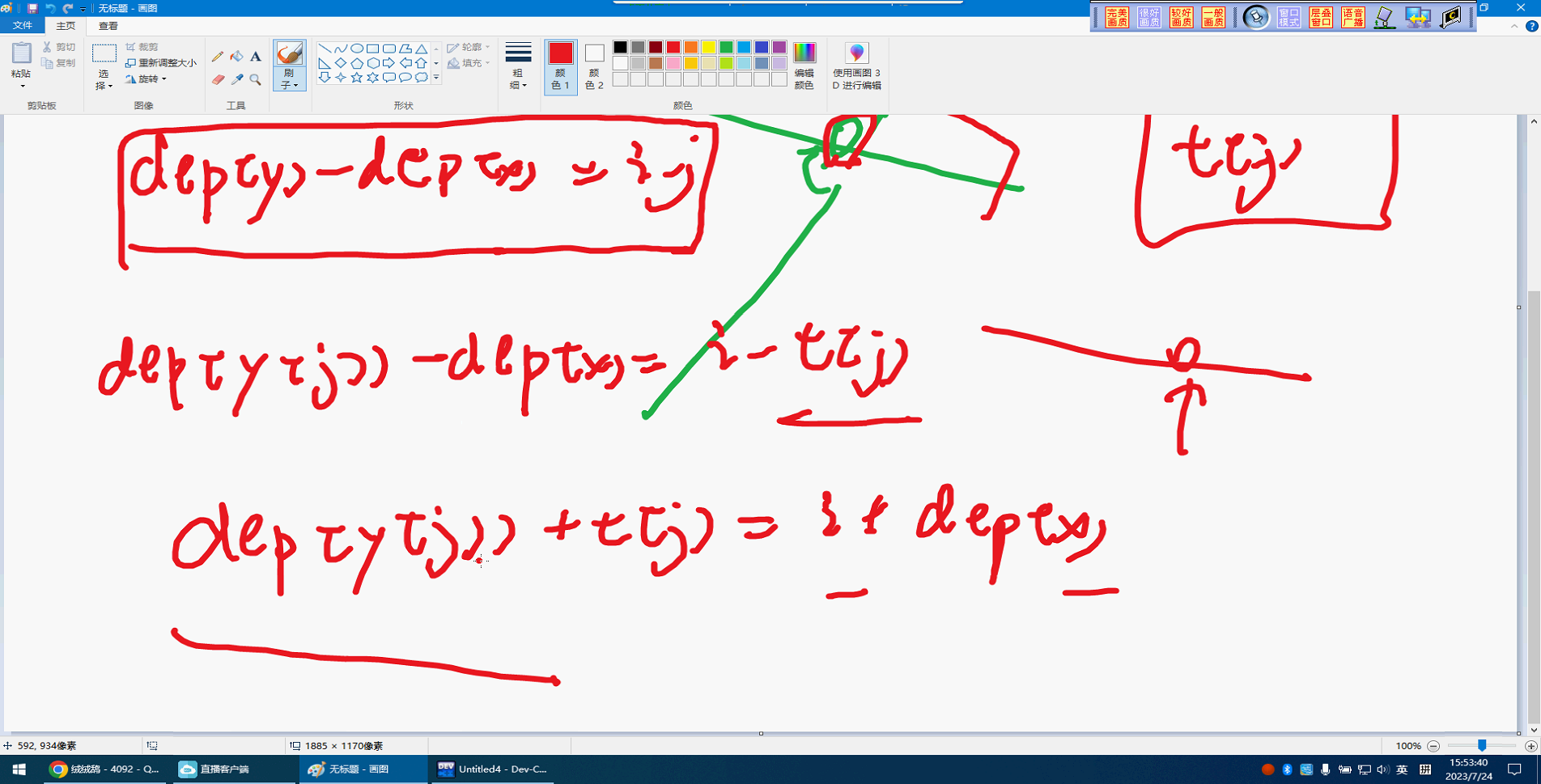The image size is (1541, 784).
Task: Open Edit with Paint 3D
Action: [x=856, y=66]
